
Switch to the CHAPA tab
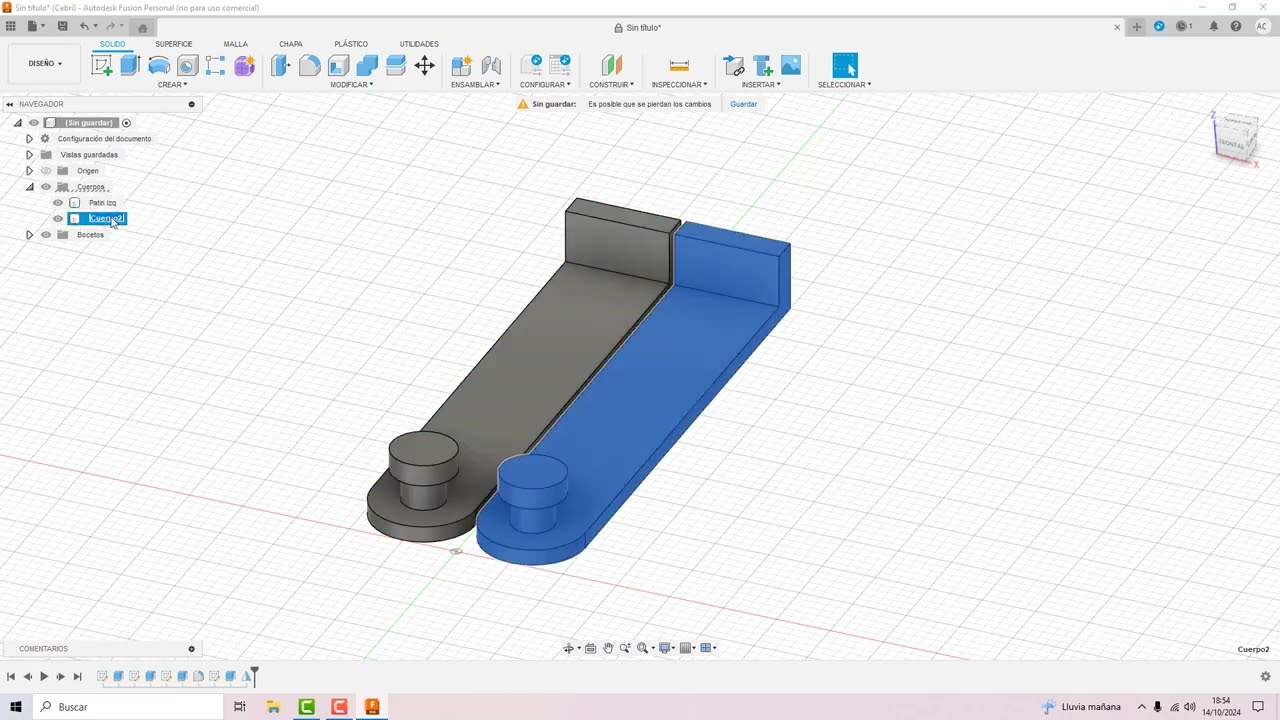pyautogui.click(x=291, y=44)
